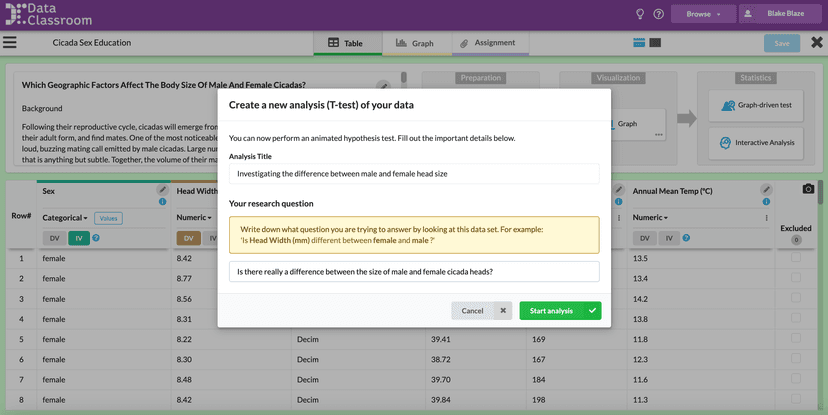The image size is (828, 415).
Task: Click Head Width value 8.77
Action: [x=184, y=278]
